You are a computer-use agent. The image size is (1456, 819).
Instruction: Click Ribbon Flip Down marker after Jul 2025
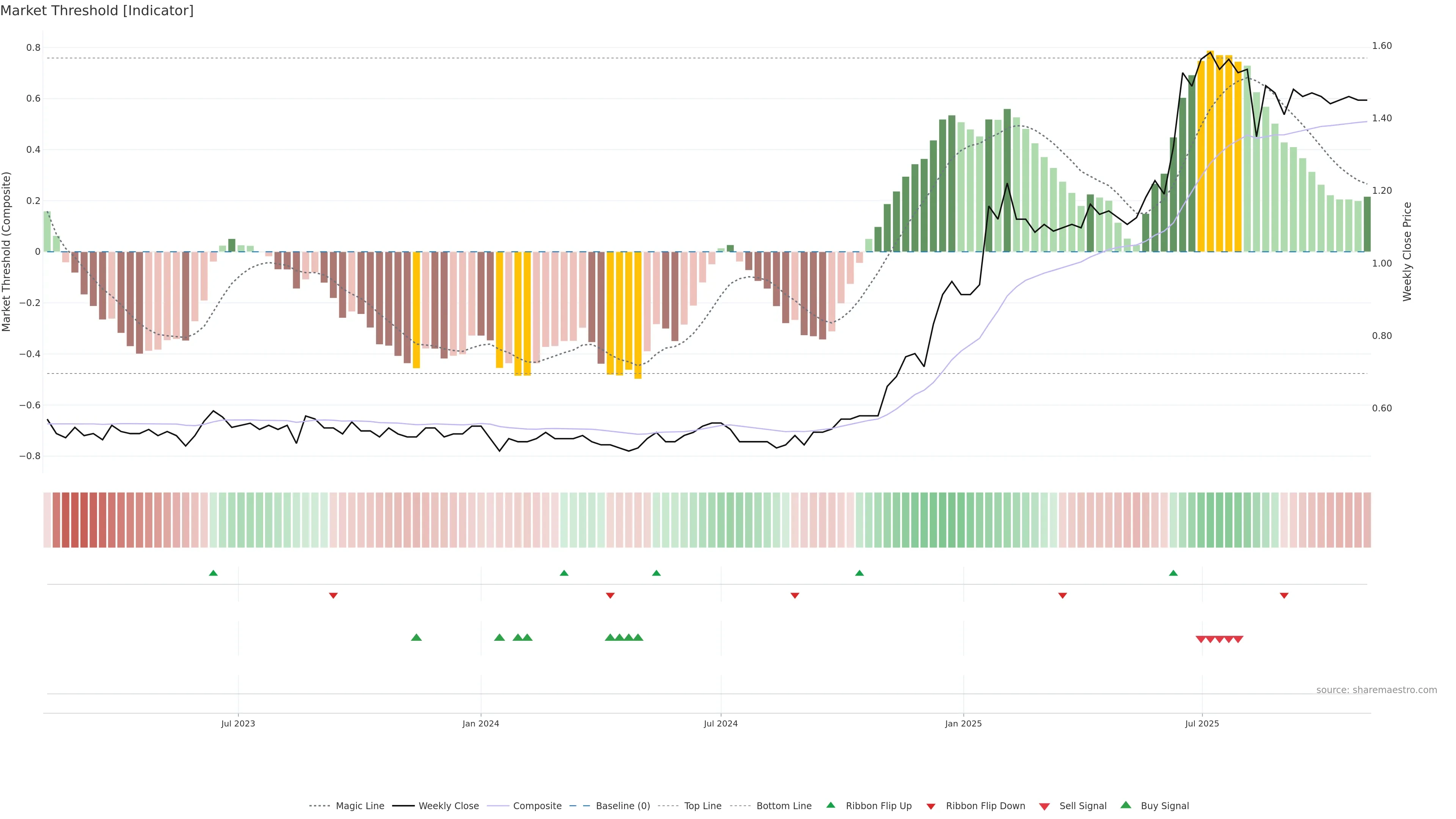click(1283, 596)
